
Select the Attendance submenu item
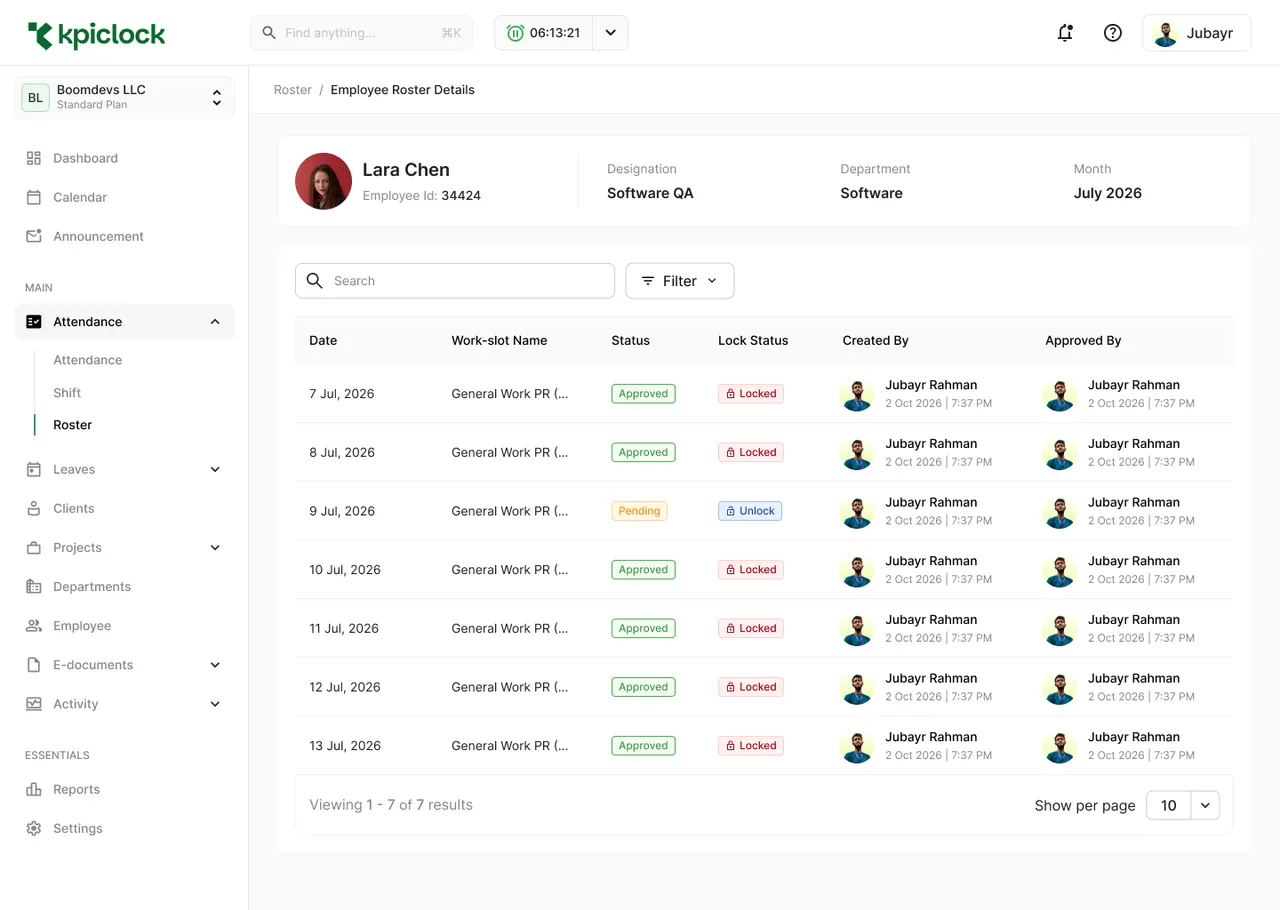(x=88, y=360)
